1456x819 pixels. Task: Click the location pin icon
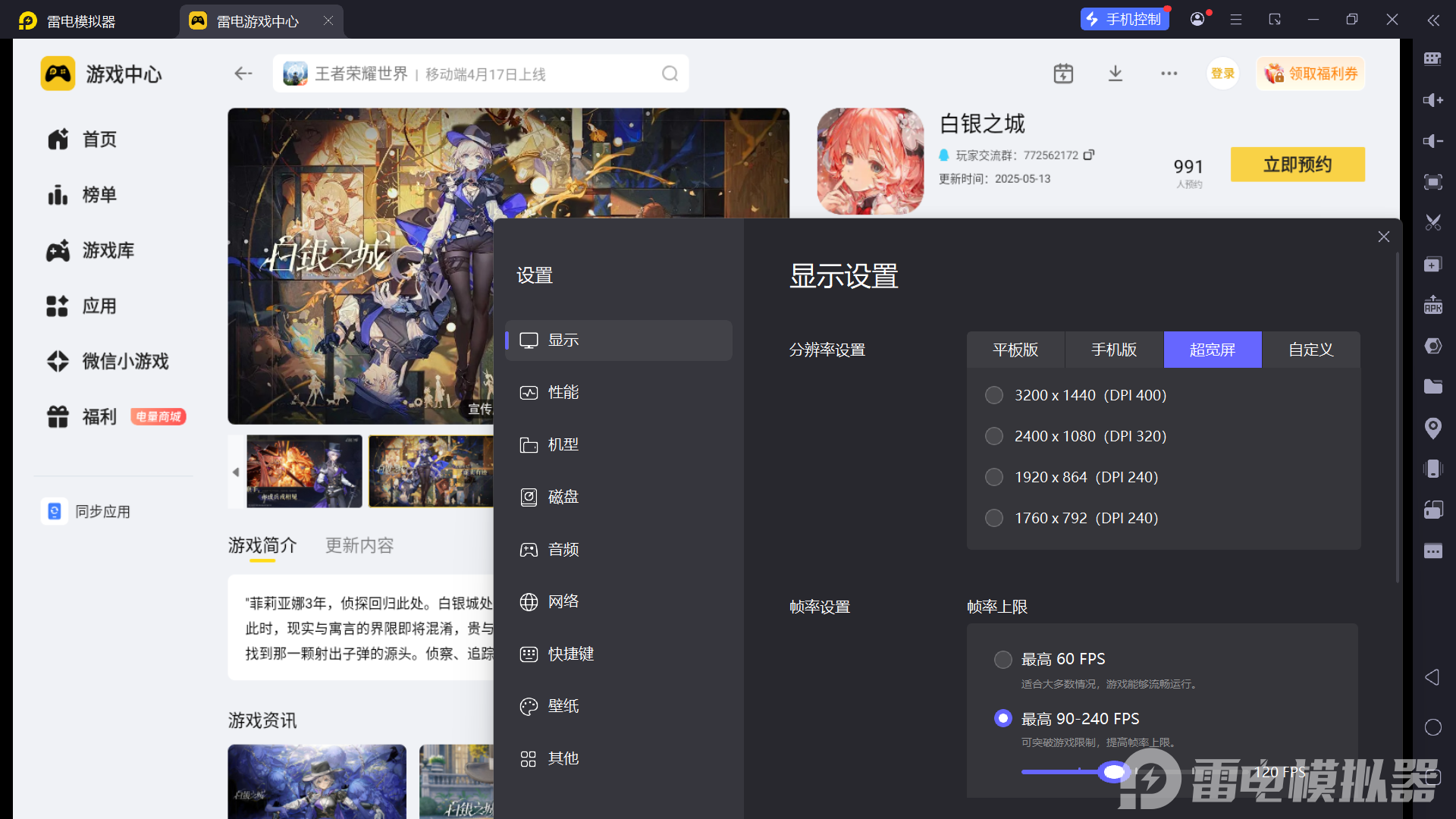[1432, 428]
